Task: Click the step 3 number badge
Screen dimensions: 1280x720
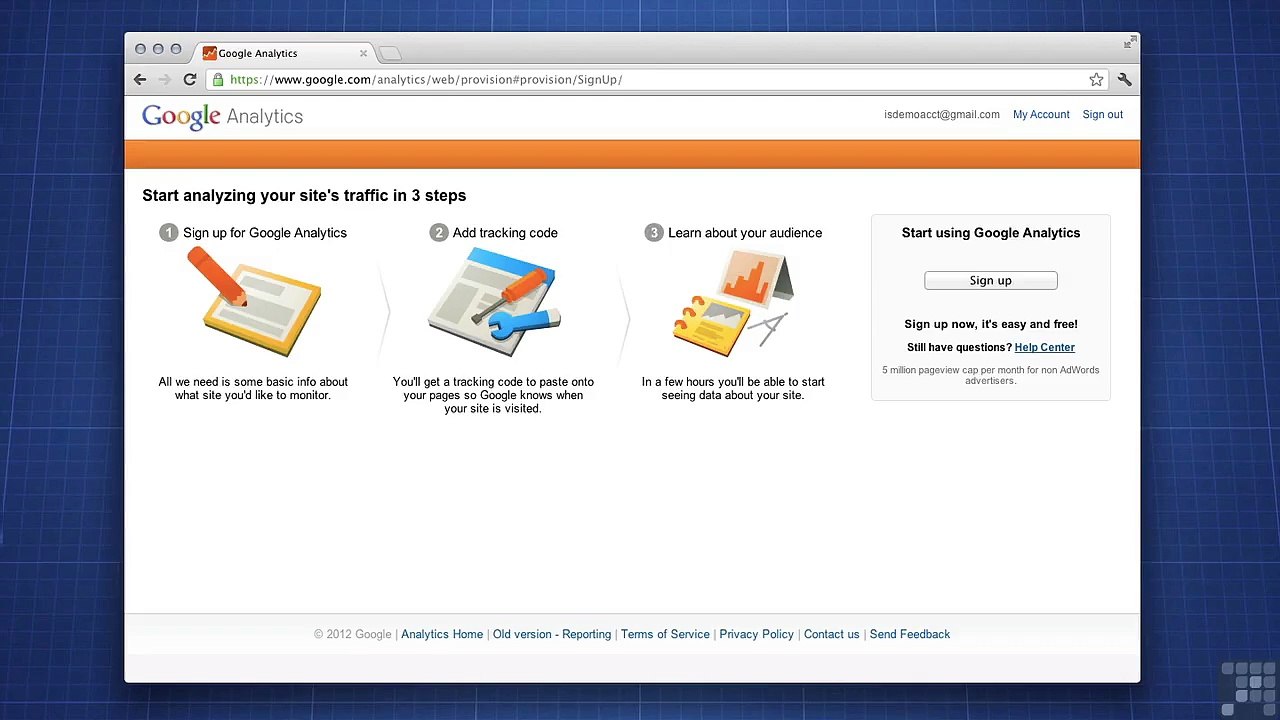Action: coord(654,232)
